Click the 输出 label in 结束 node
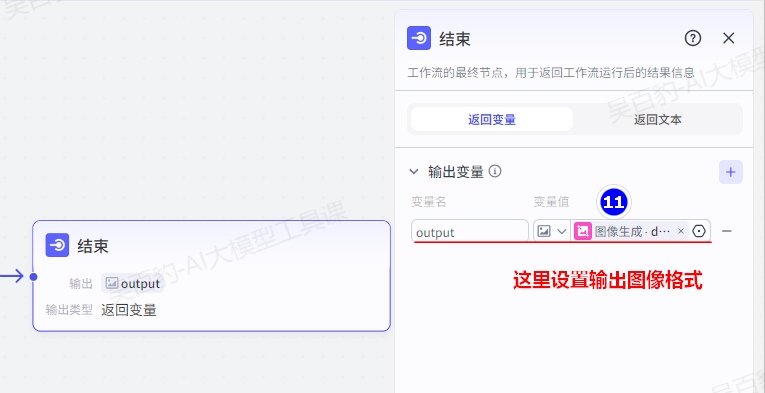Image resolution: width=765 pixels, height=393 pixels. point(81,284)
